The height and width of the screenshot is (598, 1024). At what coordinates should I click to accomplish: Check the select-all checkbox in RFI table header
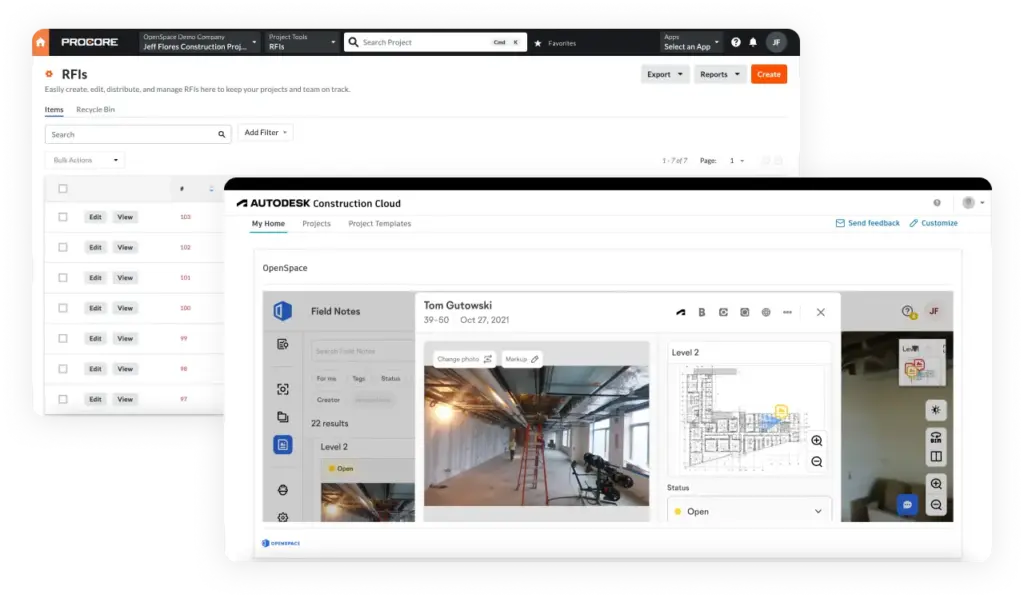tap(63, 188)
